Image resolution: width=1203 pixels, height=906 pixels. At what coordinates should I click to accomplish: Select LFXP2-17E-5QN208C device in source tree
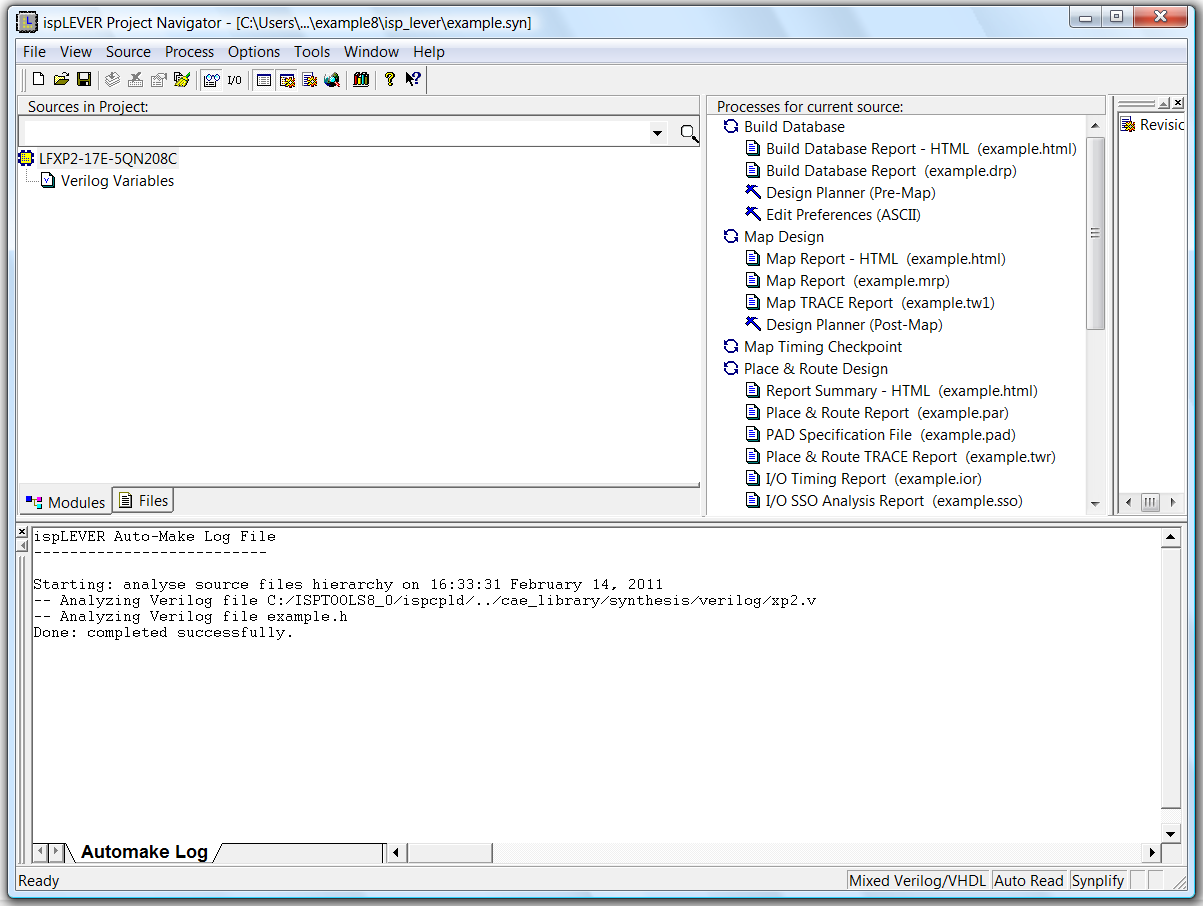click(x=108, y=158)
